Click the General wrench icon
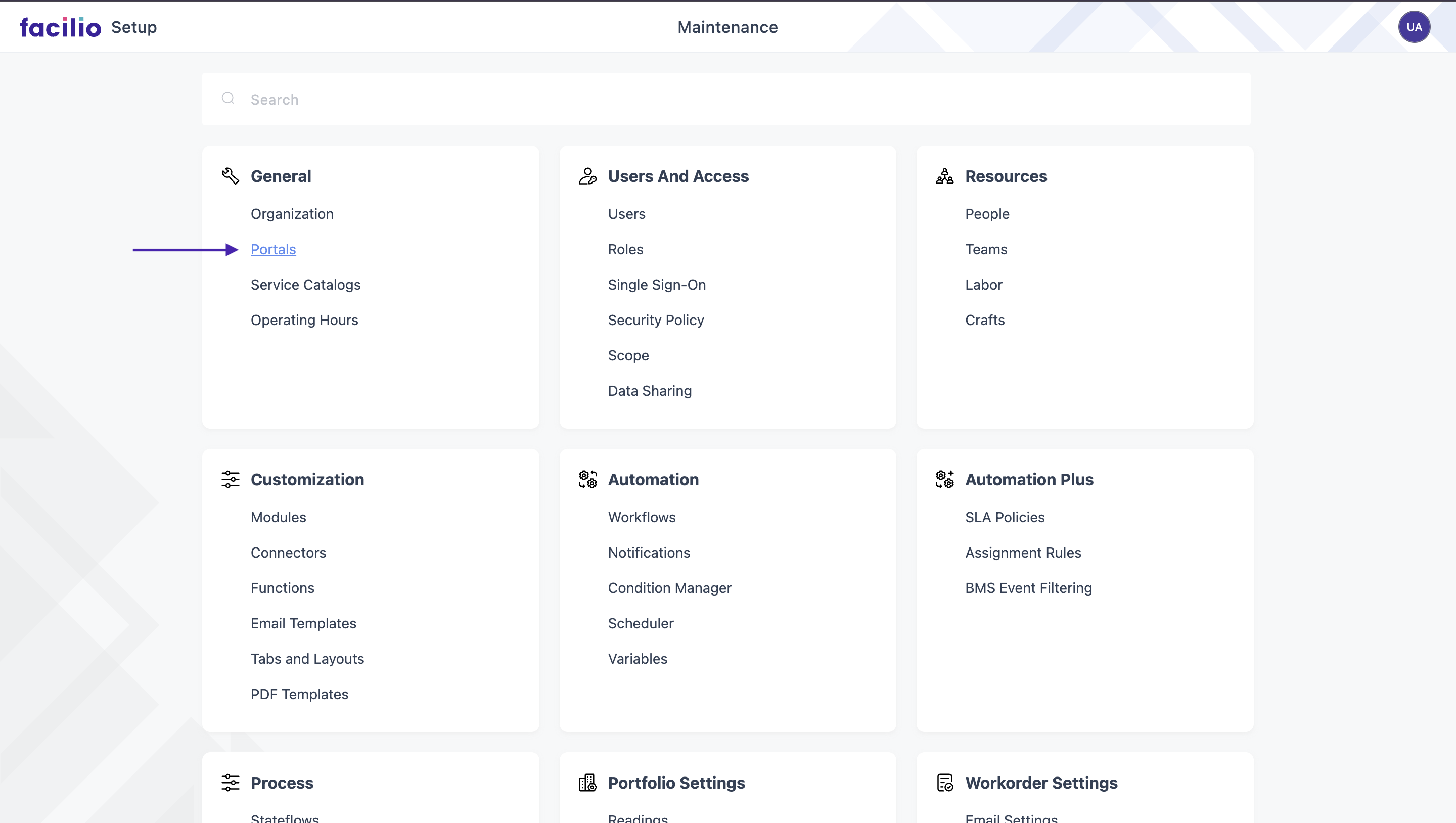The height and width of the screenshot is (823, 1456). click(x=230, y=176)
